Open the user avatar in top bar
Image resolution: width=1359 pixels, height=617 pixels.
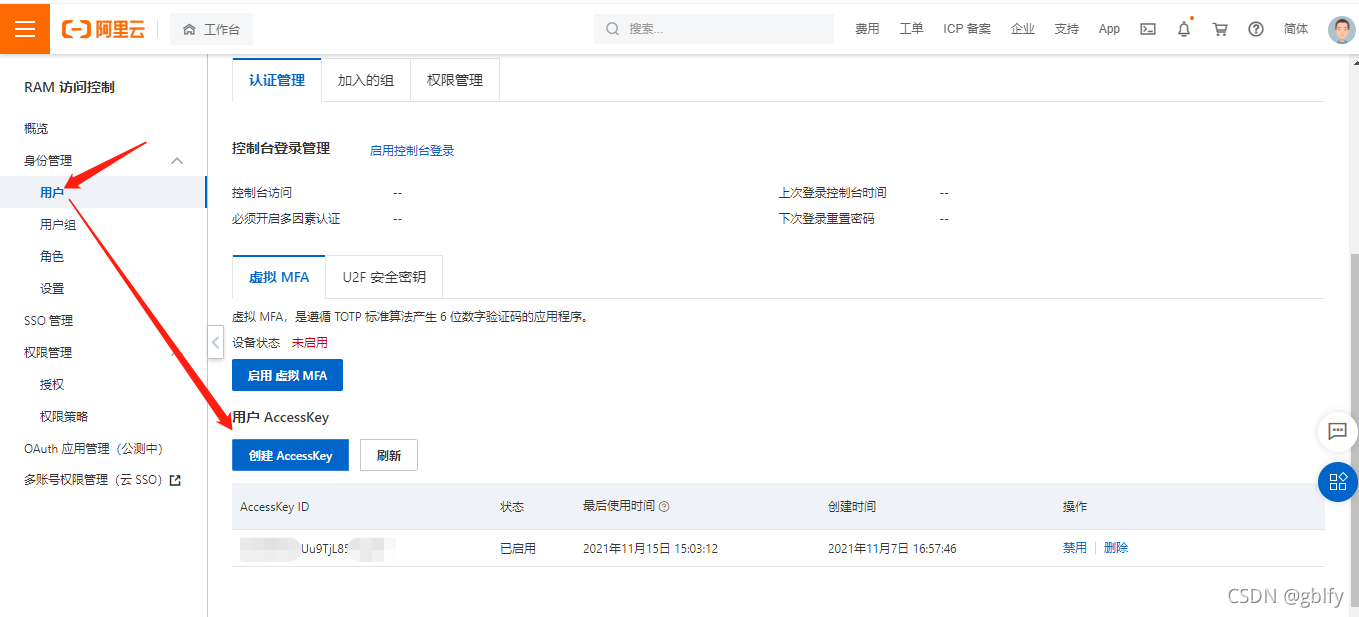[x=1341, y=28]
